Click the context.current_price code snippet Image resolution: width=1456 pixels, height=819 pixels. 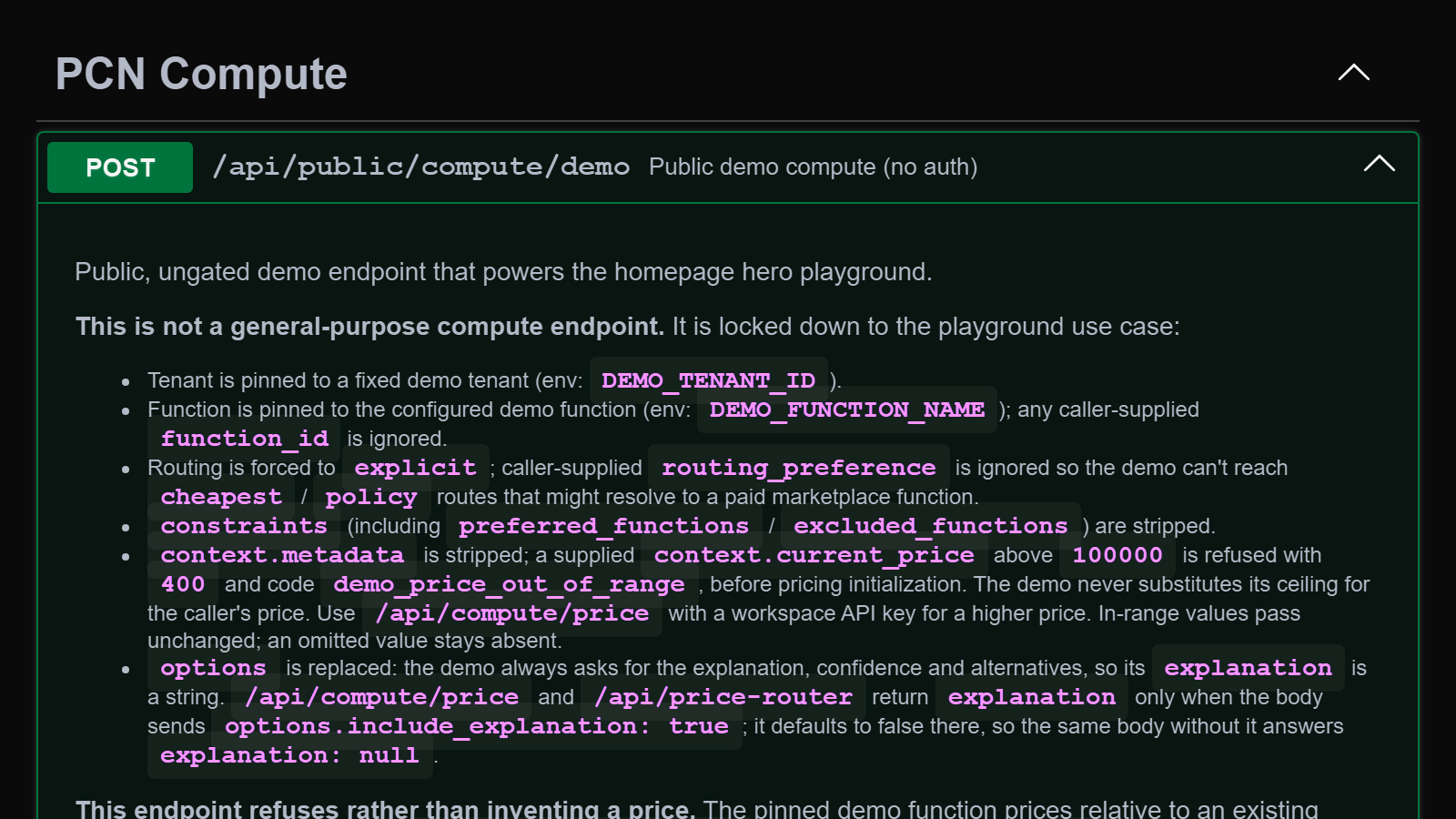tap(814, 555)
